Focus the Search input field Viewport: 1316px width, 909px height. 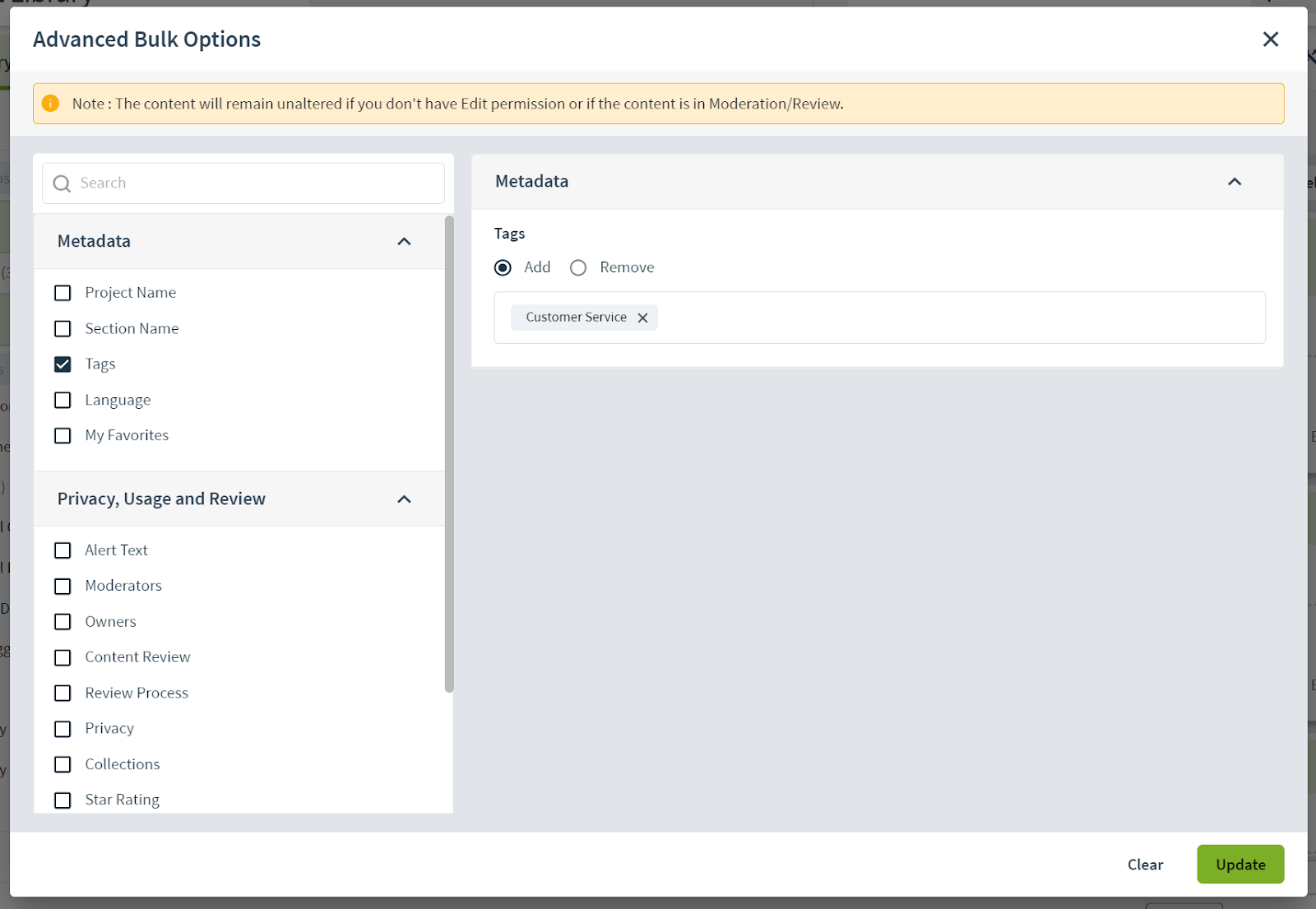pyautogui.click(x=243, y=183)
